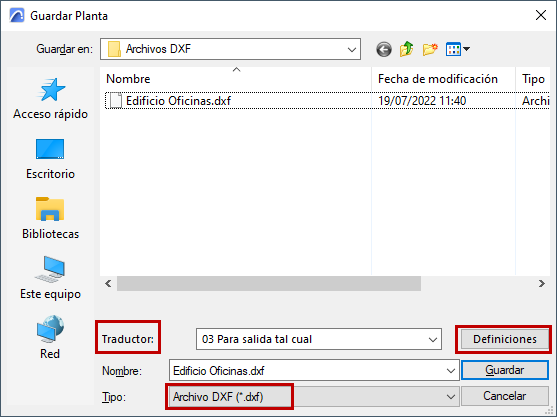This screenshot has width=557, height=417.
Task: Click the Archicad icon in the title bar
Action: pos(17,16)
